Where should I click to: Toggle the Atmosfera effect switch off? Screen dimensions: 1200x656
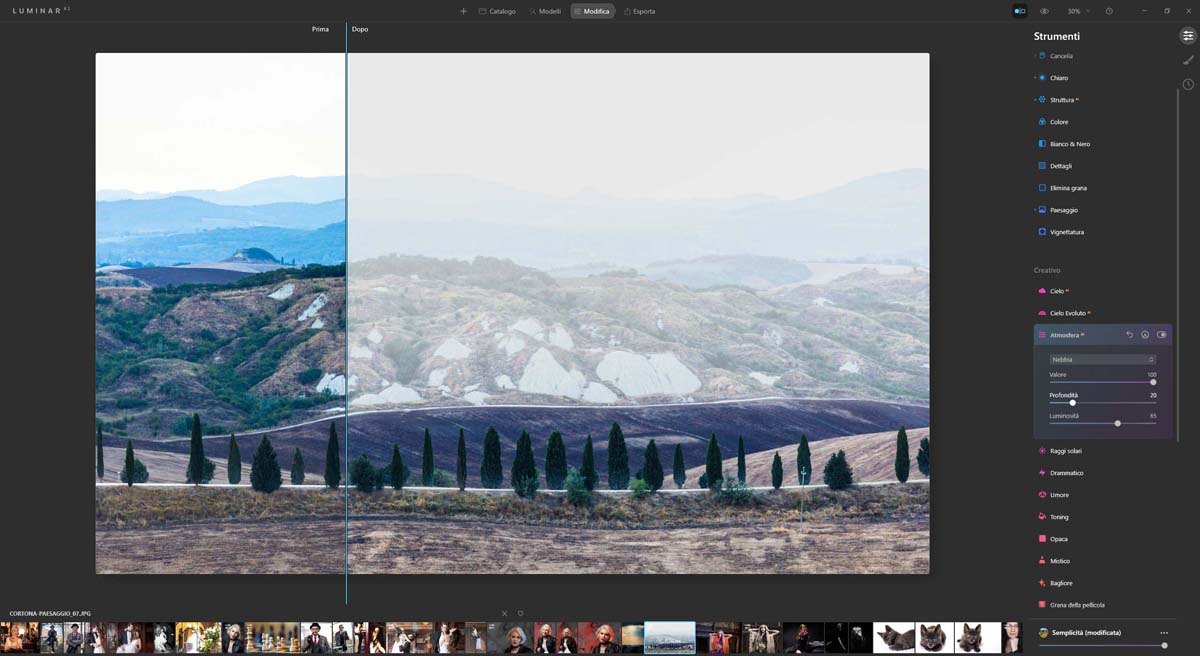point(1161,335)
